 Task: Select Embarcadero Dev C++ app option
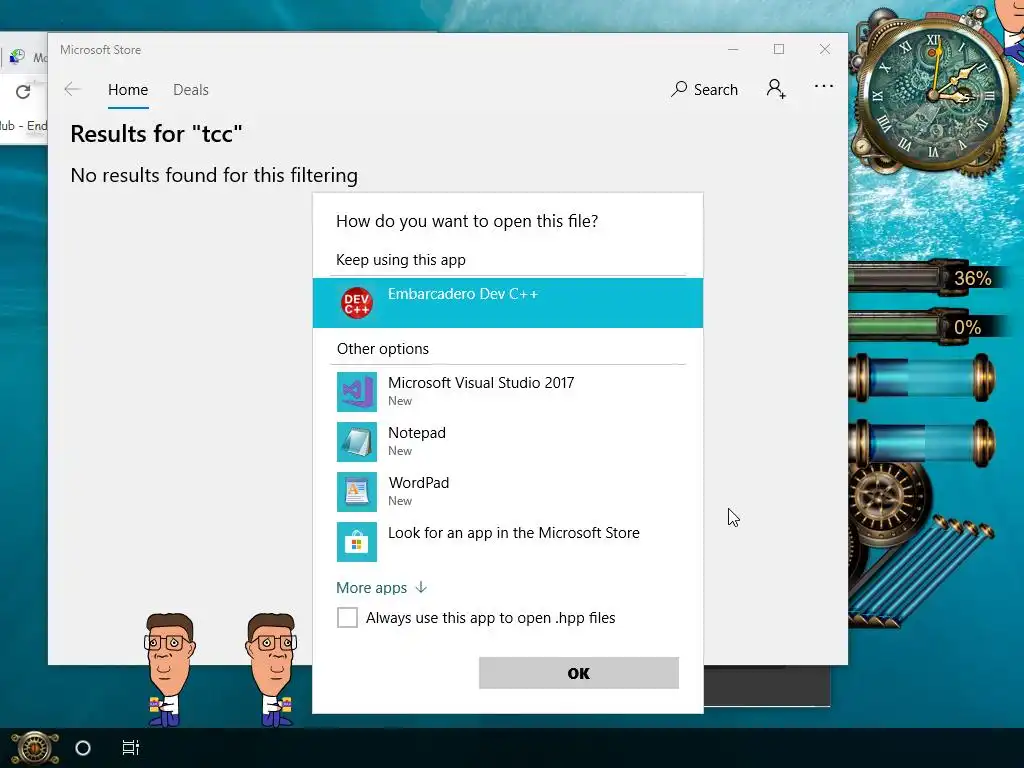pos(507,303)
